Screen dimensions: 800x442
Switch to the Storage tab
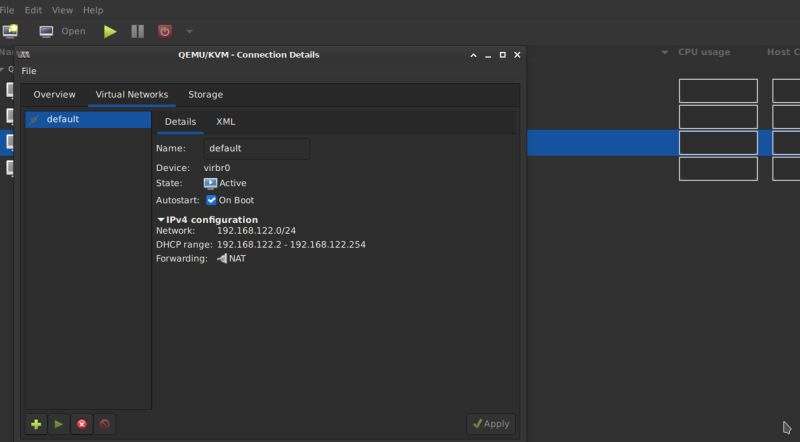tap(206, 94)
